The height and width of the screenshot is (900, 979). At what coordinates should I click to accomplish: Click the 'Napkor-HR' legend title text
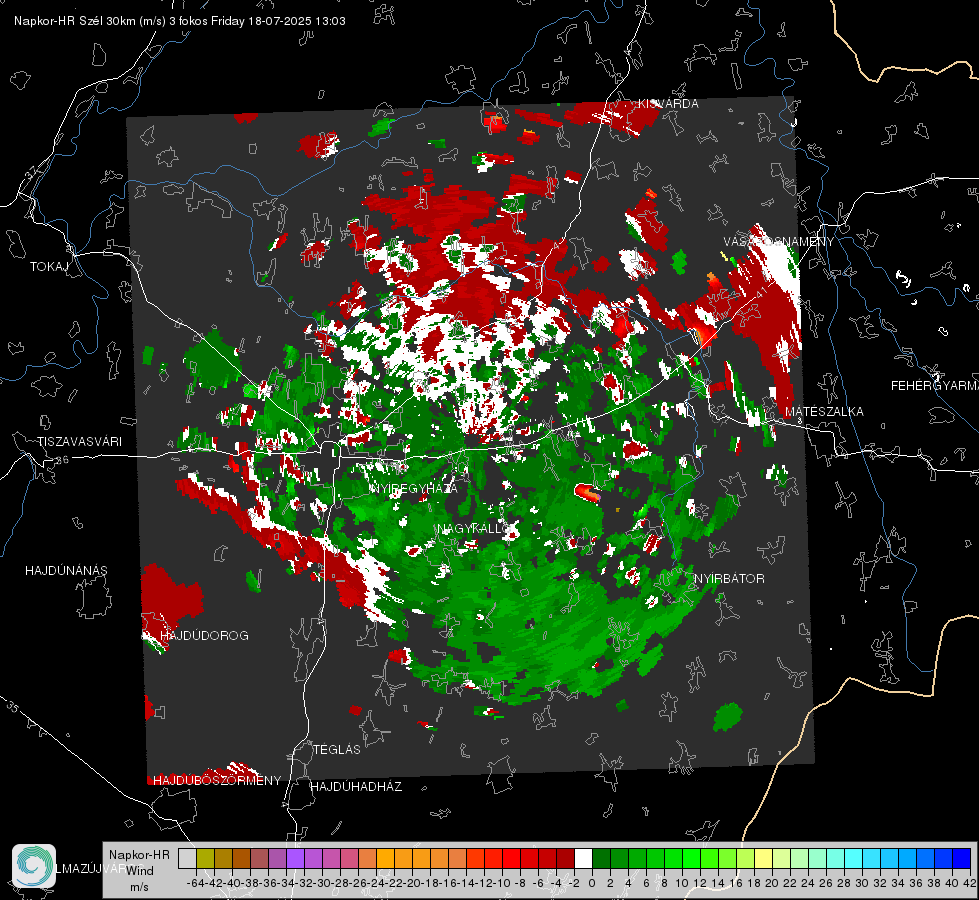pyautogui.click(x=139, y=855)
